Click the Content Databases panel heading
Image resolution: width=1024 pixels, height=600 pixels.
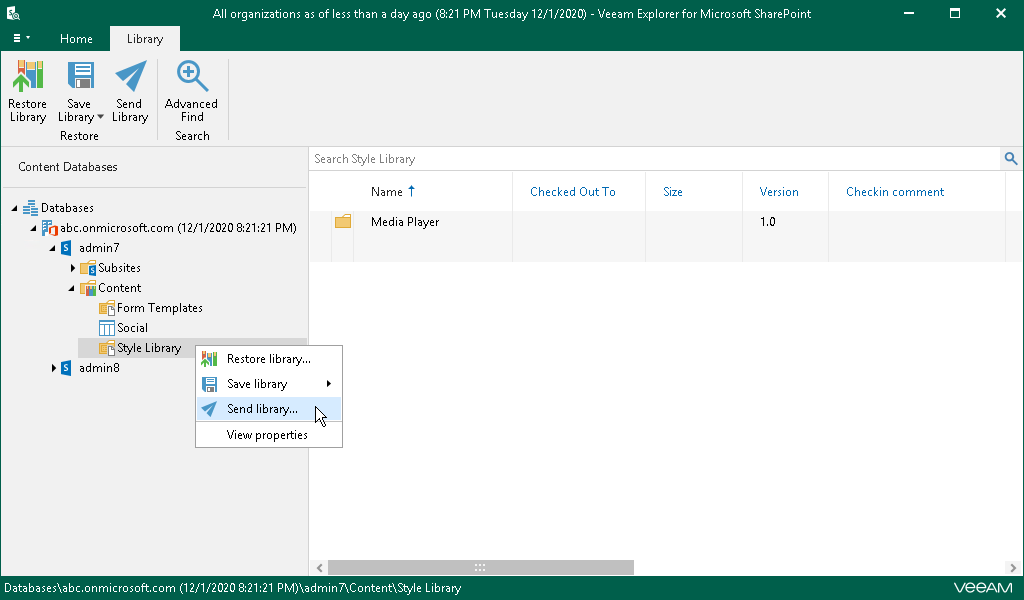[68, 167]
